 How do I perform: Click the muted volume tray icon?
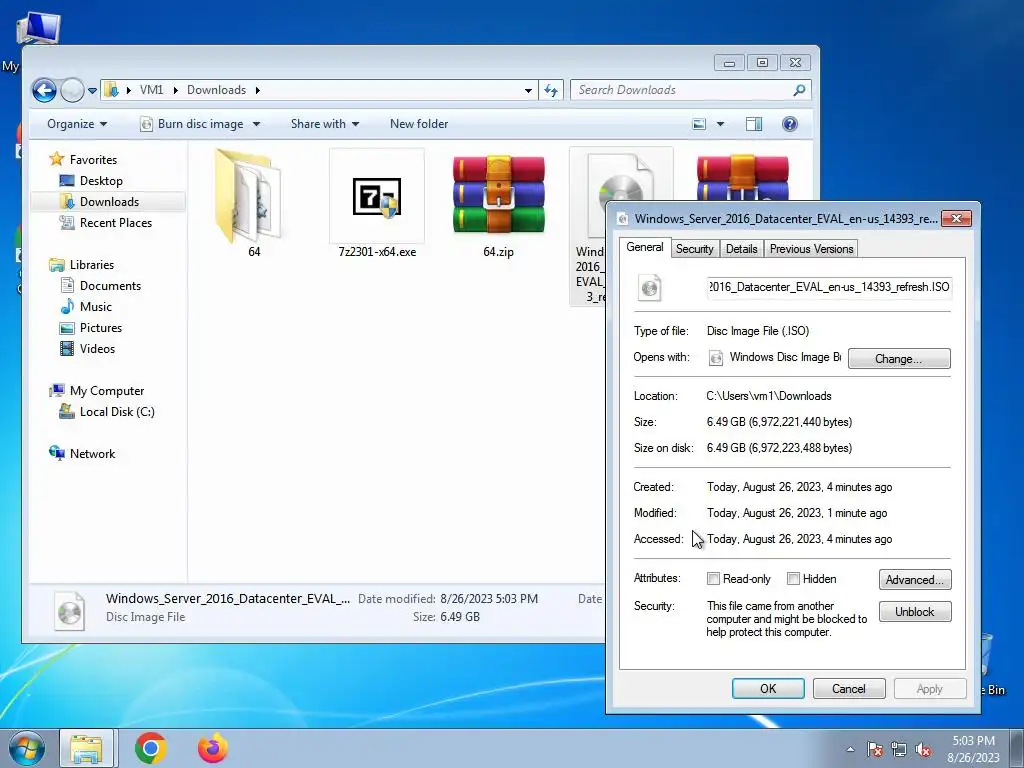923,750
